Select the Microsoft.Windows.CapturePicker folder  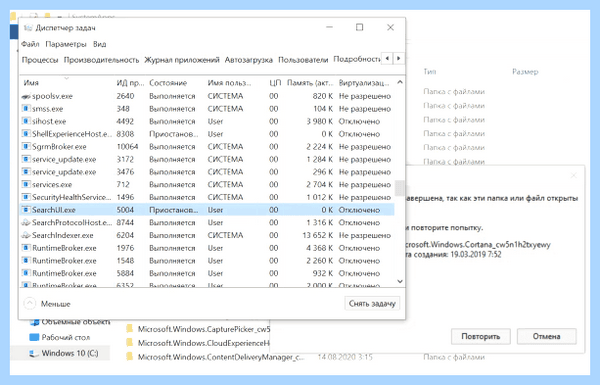pyautogui.click(x=204, y=330)
